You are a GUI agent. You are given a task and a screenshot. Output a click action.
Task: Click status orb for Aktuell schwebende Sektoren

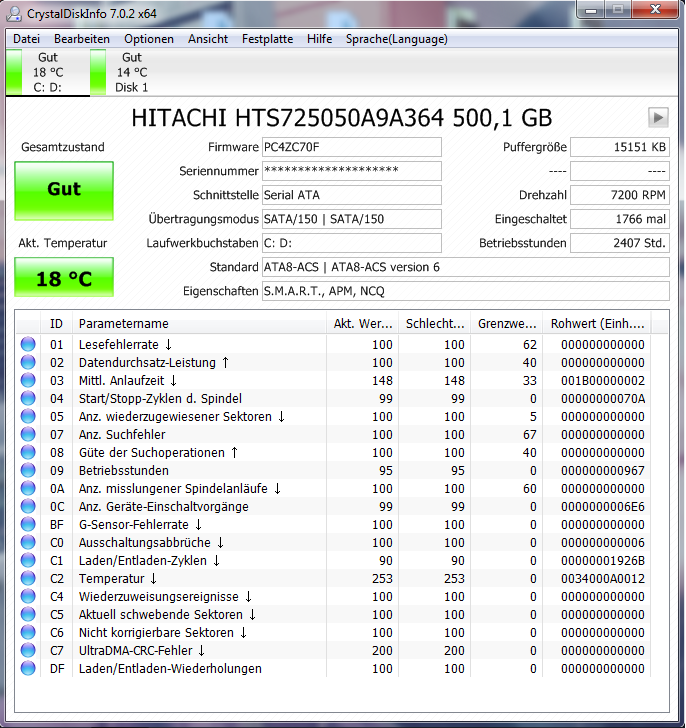point(28,614)
